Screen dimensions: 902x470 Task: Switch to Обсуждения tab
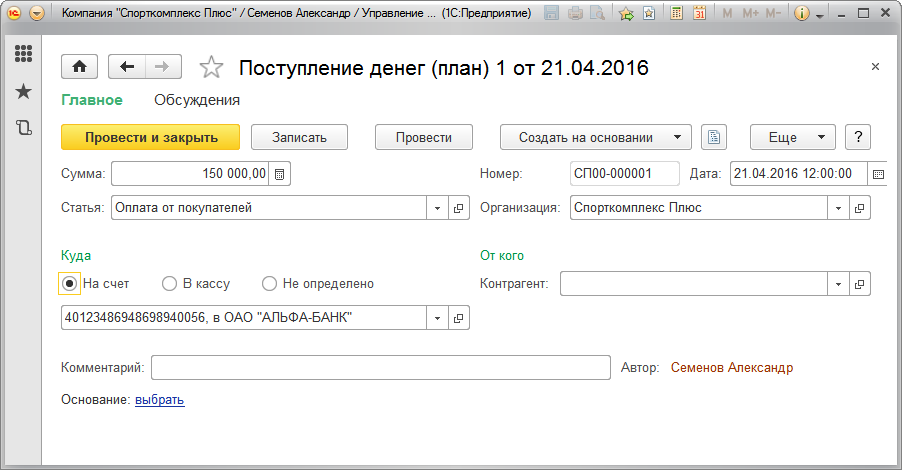[x=197, y=100]
